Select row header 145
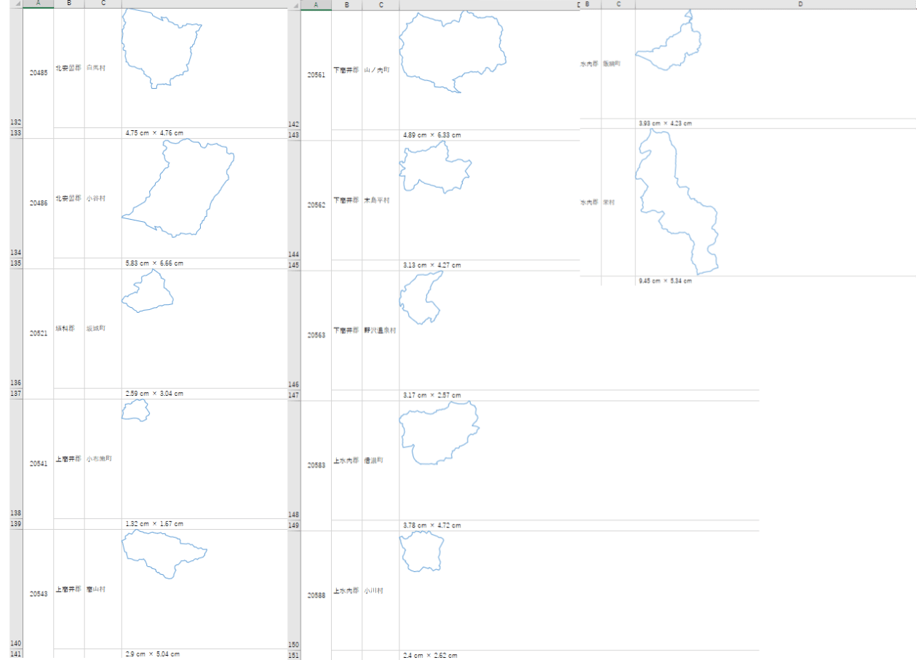Image resolution: width=924 pixels, height=660 pixels. click(x=294, y=265)
